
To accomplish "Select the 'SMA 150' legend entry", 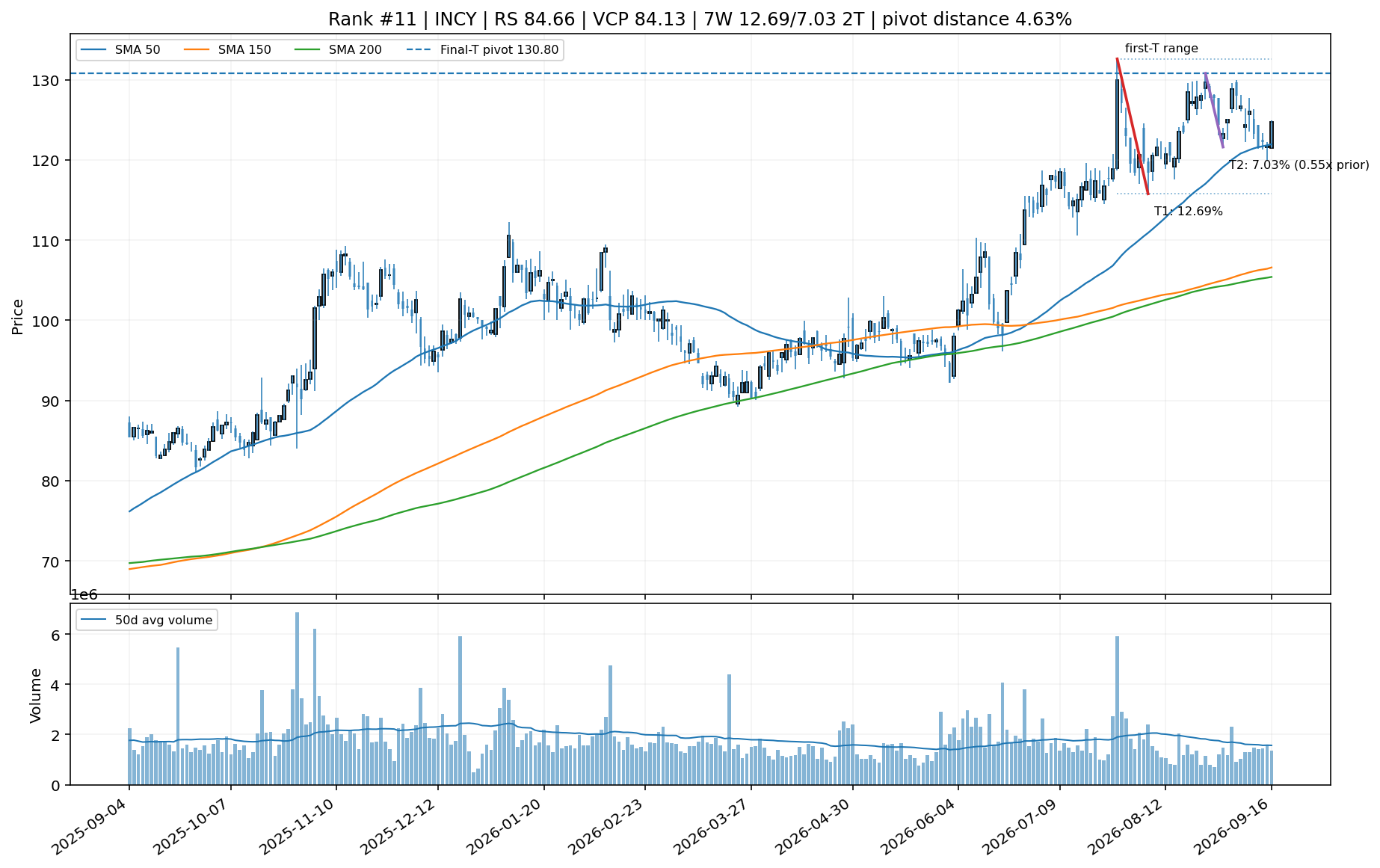I will coord(229,50).
